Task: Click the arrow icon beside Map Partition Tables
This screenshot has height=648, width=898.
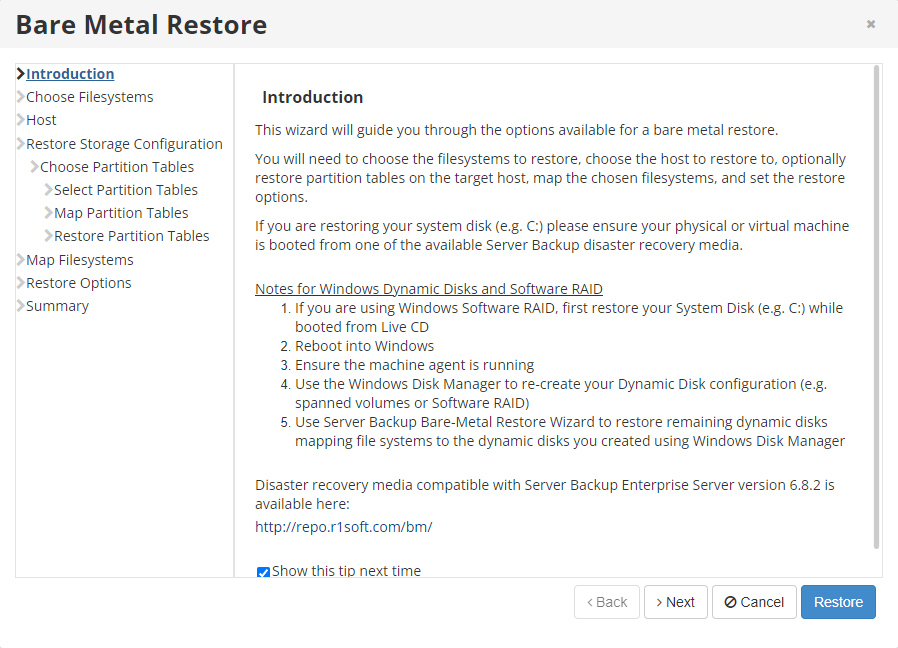Action: (x=48, y=213)
